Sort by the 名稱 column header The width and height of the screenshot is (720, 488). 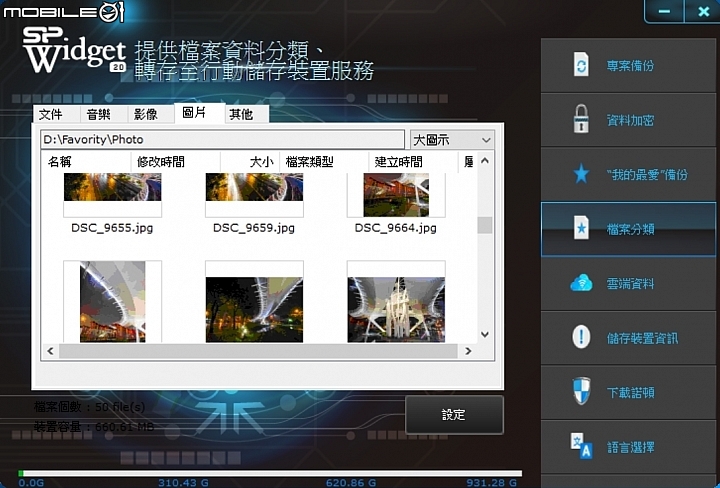86,162
